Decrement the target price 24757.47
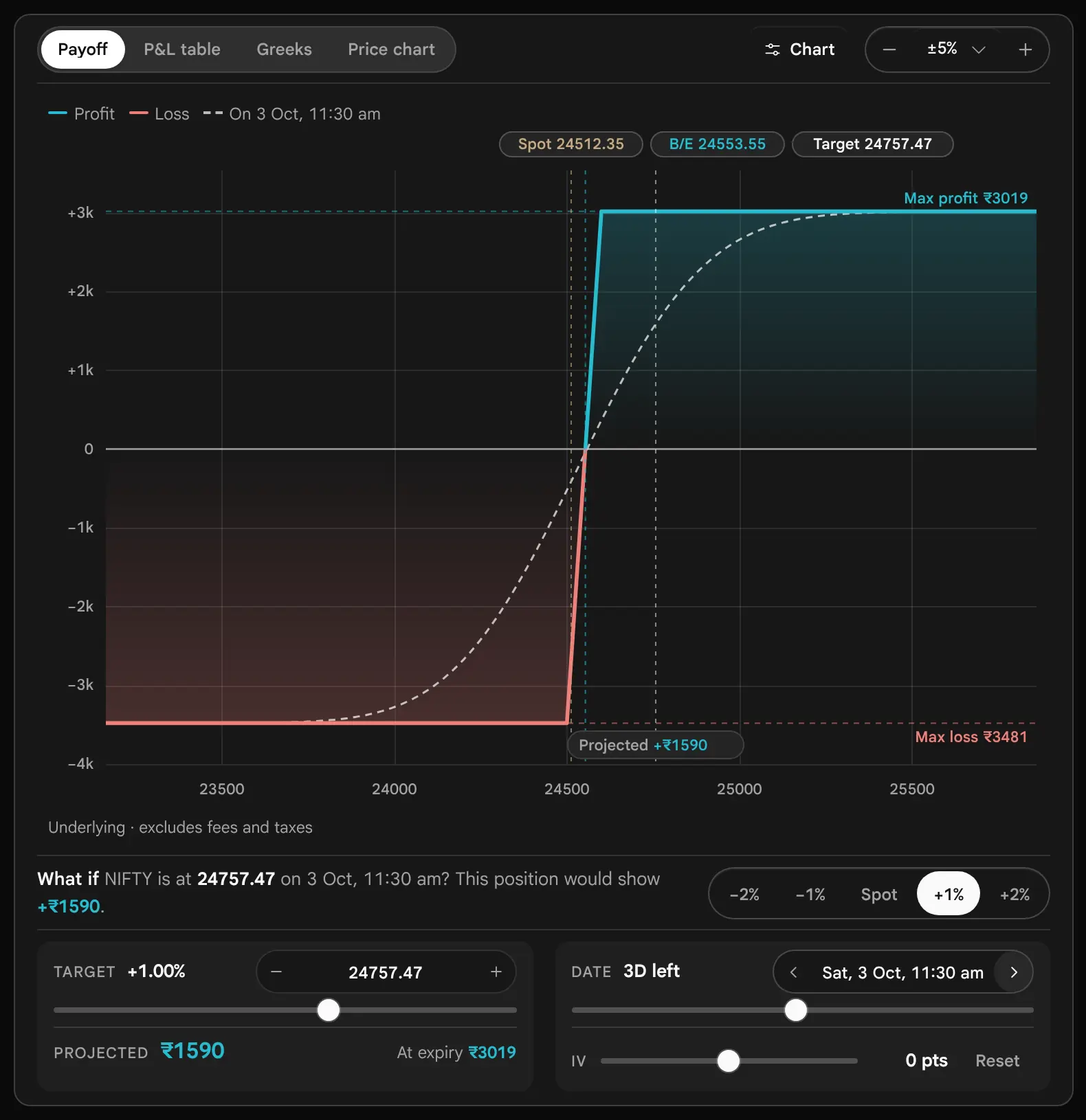 point(276,972)
